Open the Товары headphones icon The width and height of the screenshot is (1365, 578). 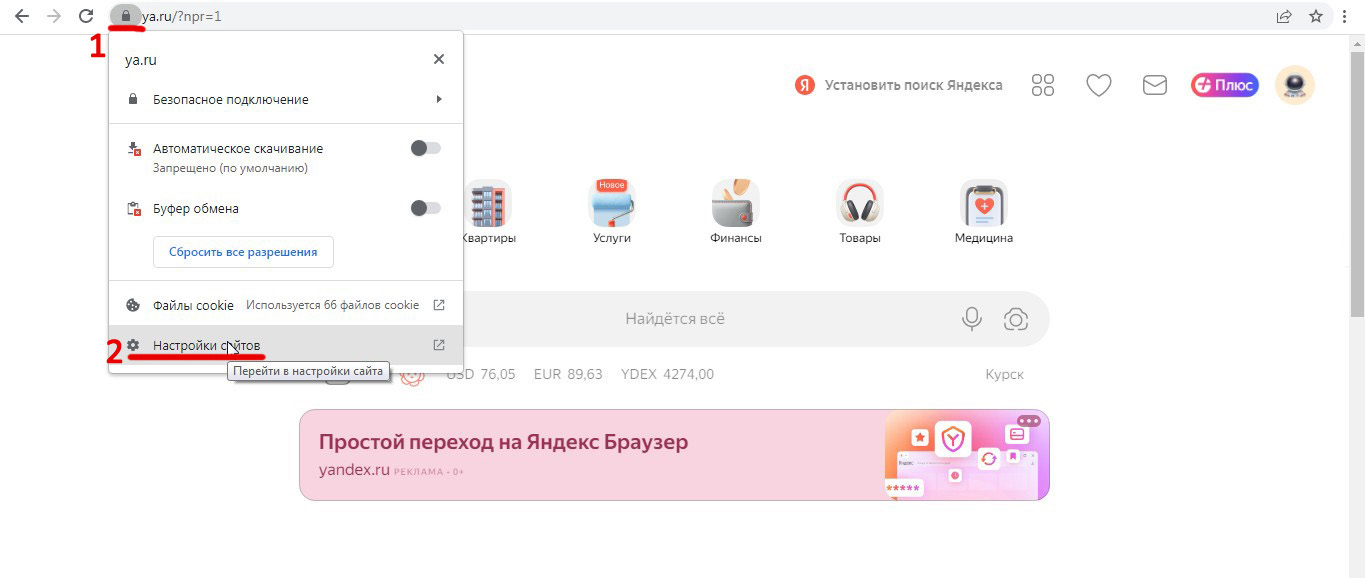pos(859,203)
